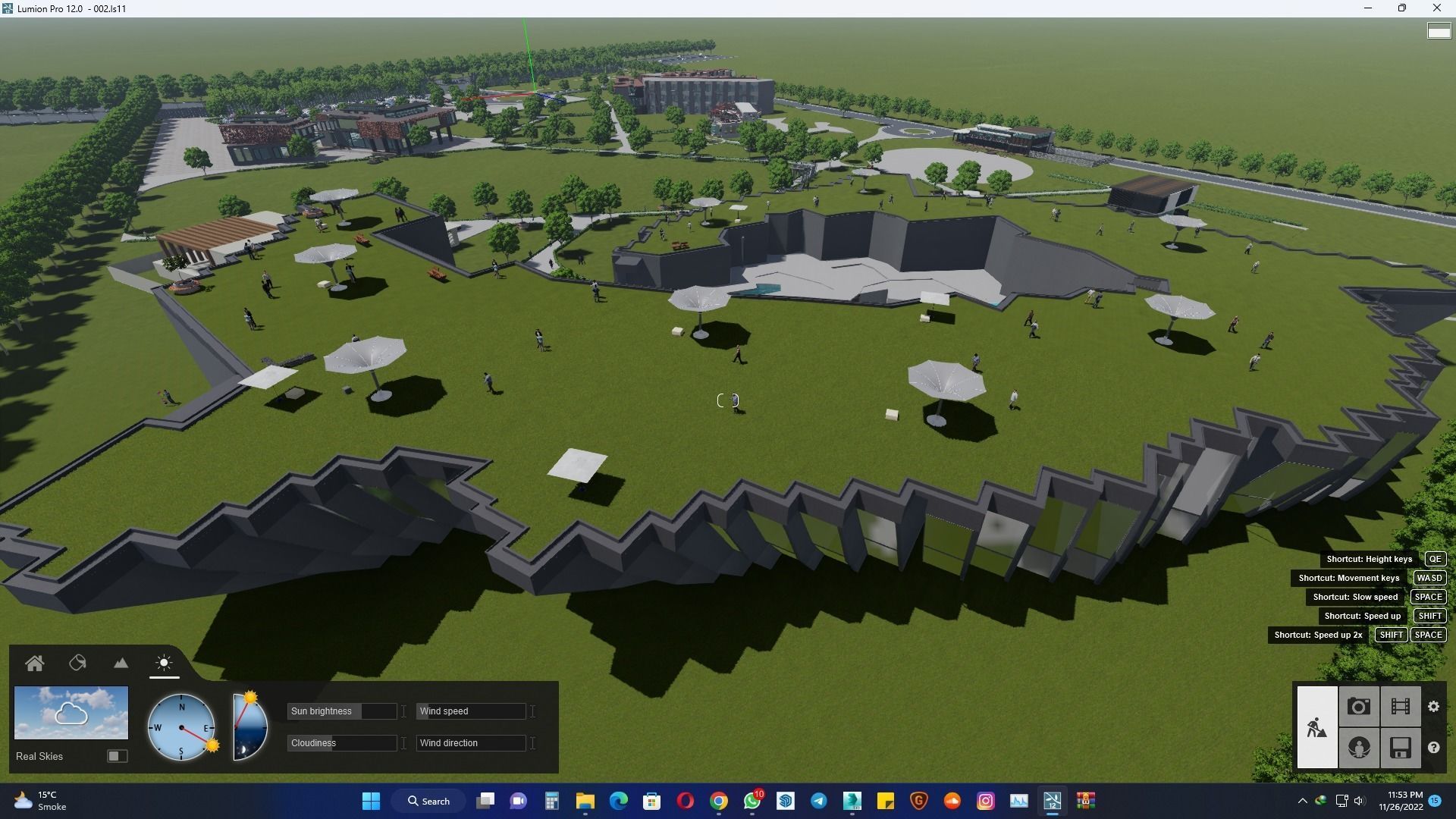Open 360 Panorama mode icon
This screenshot has height=819, width=1456.
1359,748
